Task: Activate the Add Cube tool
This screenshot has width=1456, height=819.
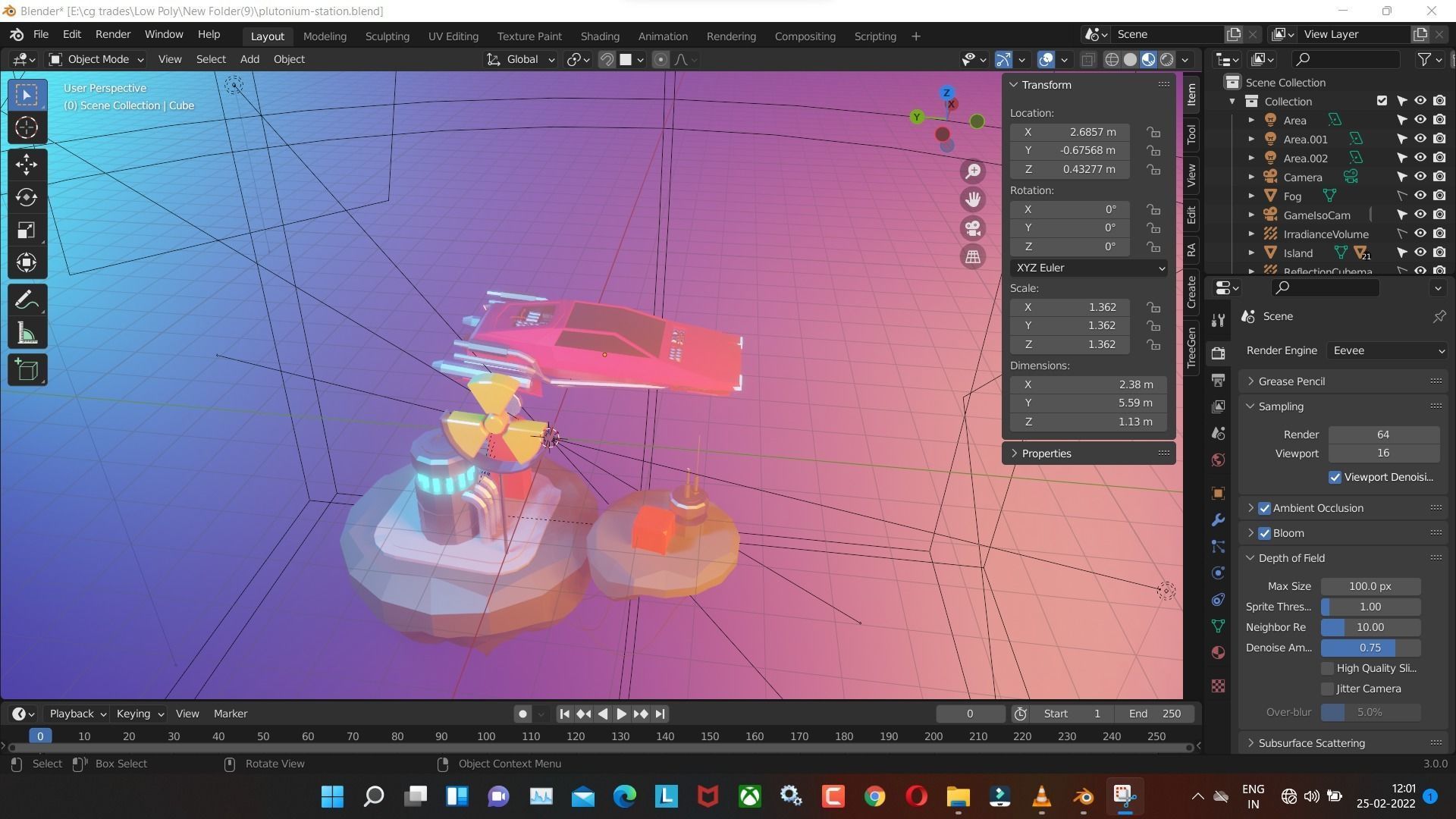Action: (27, 370)
